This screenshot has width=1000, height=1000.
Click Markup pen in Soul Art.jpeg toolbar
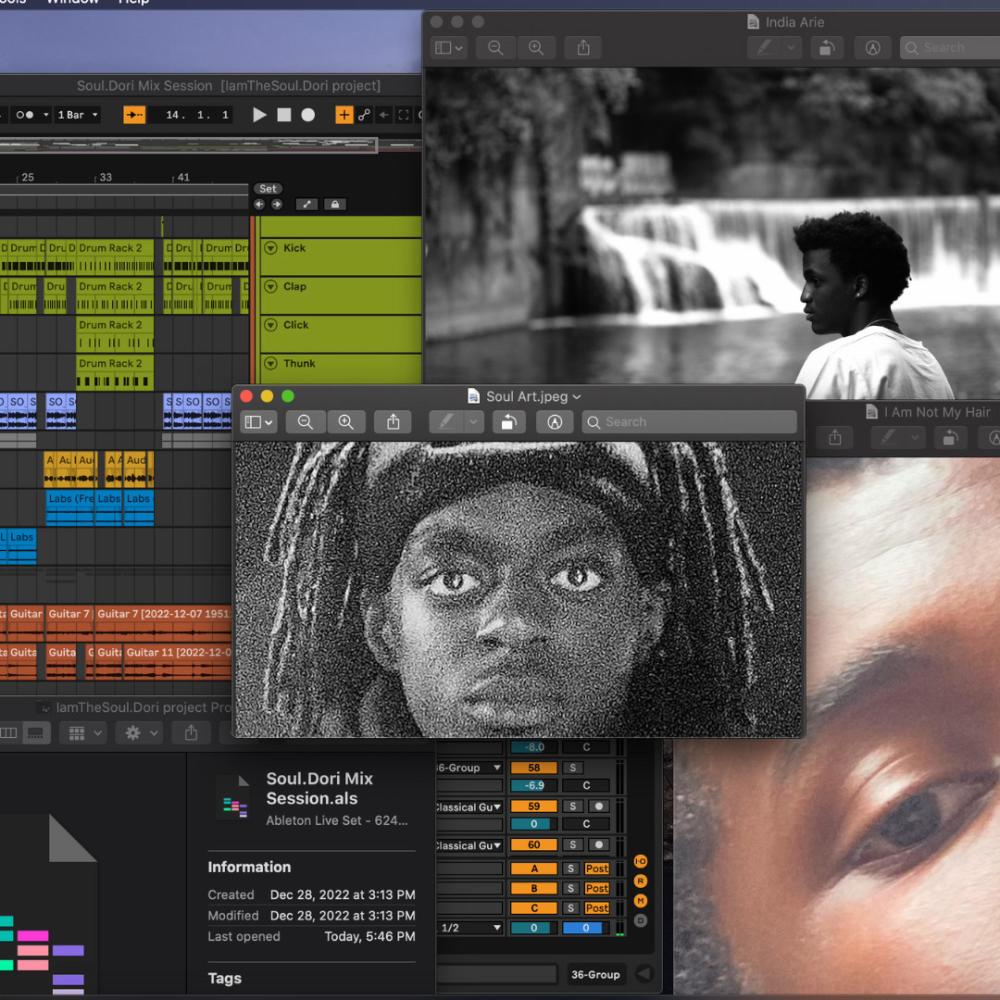point(446,422)
